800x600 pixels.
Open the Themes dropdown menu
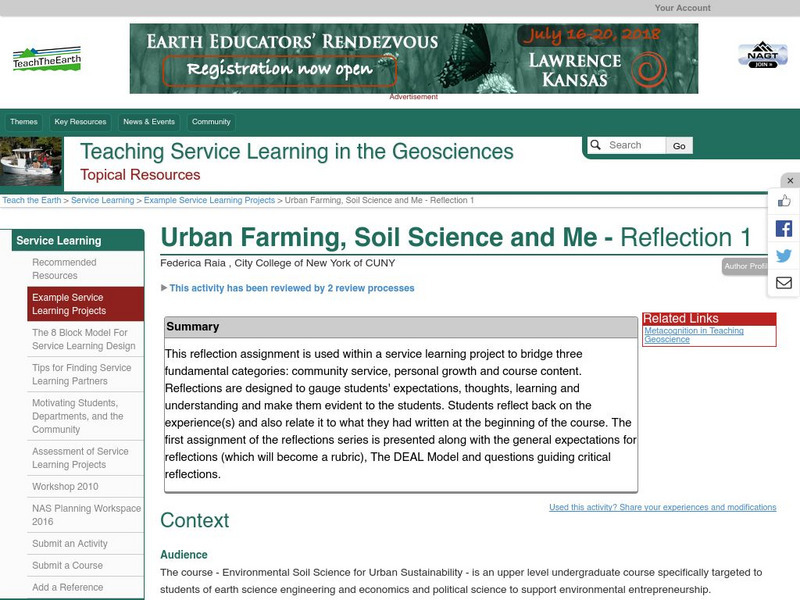pos(24,122)
